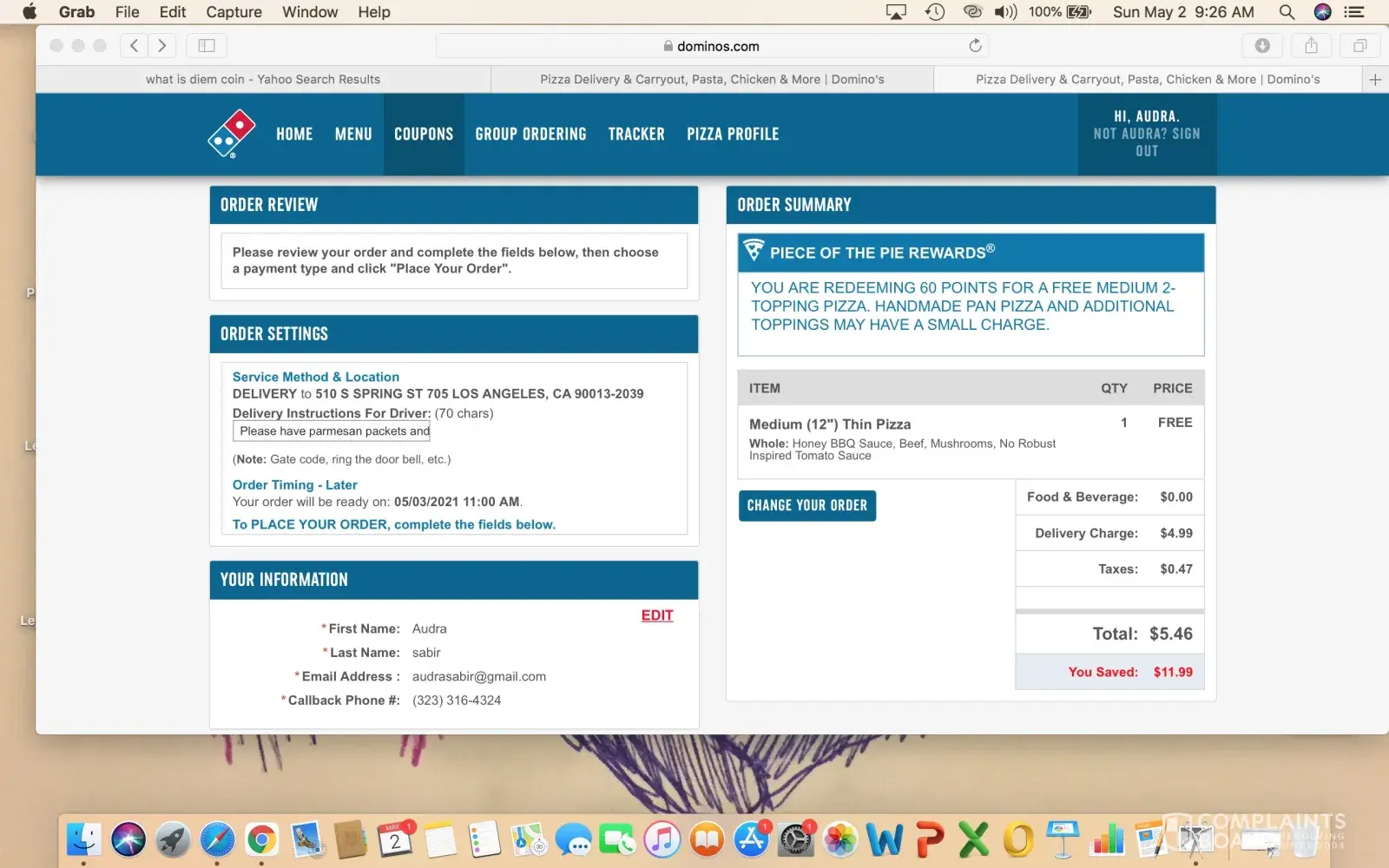
Task: Switch to the rightmost Domino's tab
Action: pyautogui.click(x=1148, y=79)
